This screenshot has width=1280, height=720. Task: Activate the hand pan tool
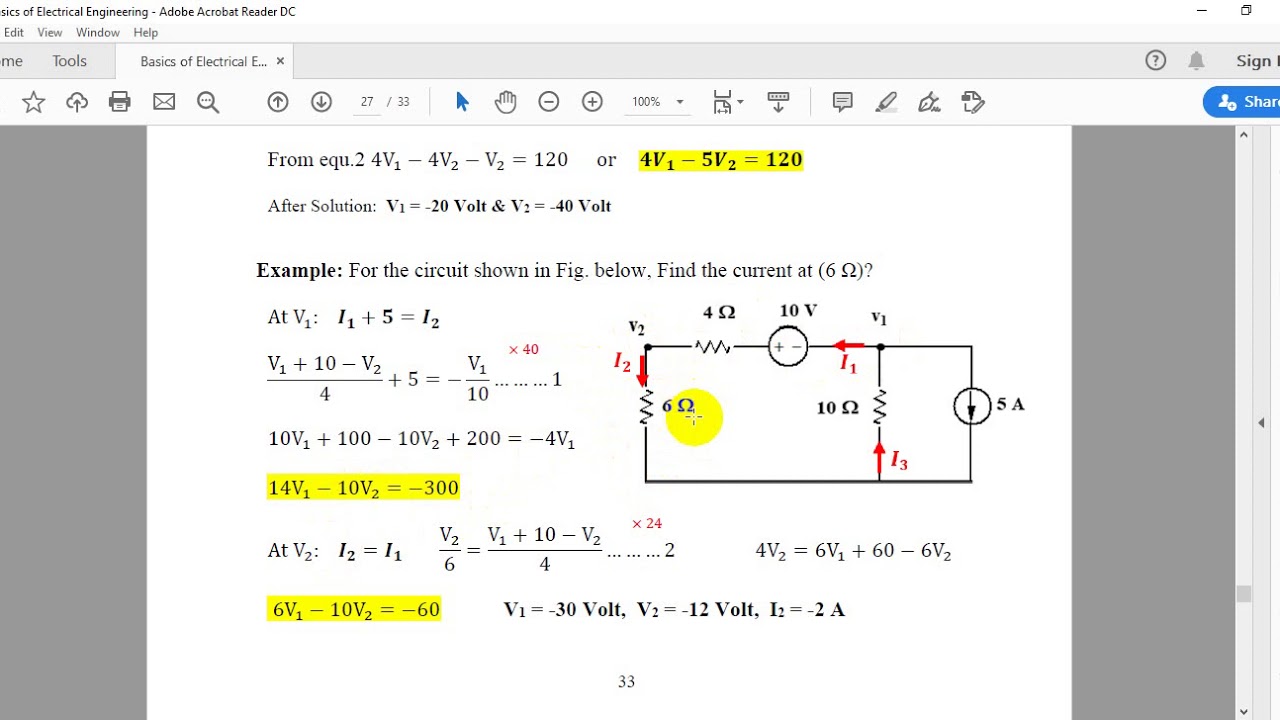click(505, 102)
